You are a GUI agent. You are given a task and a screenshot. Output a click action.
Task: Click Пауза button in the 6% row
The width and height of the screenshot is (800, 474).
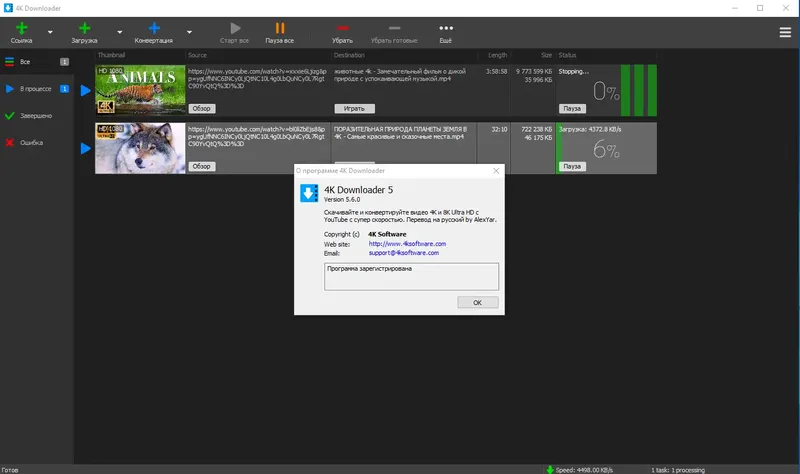click(x=572, y=166)
